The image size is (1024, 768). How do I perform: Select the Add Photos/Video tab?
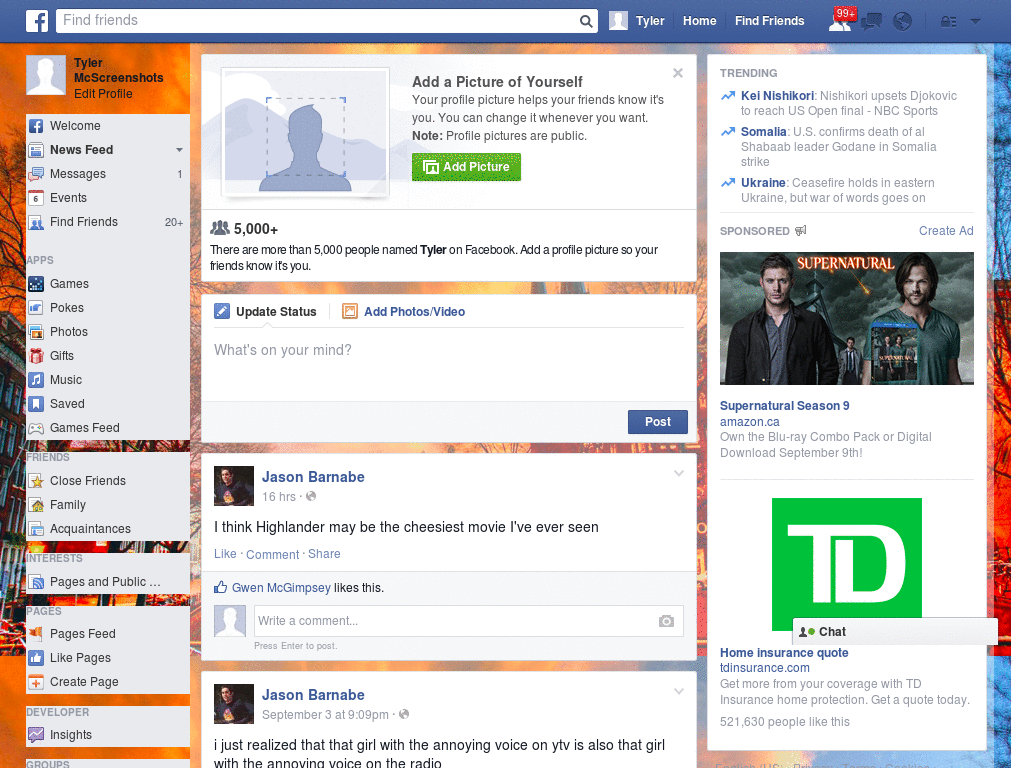pos(404,312)
